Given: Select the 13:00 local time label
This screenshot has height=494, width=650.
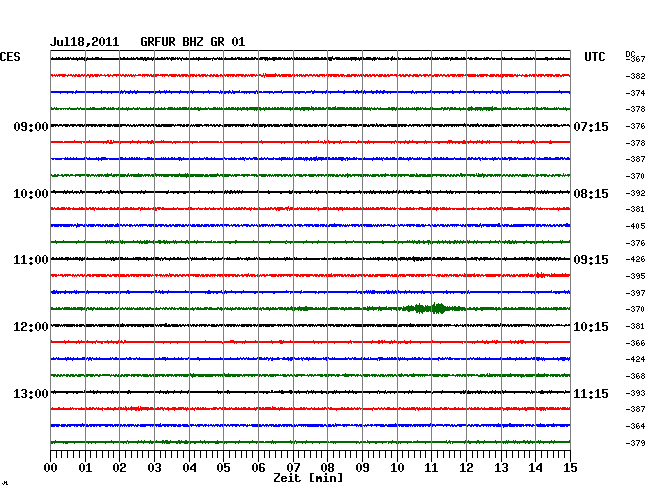Looking at the screenshot, I should pos(31,393).
